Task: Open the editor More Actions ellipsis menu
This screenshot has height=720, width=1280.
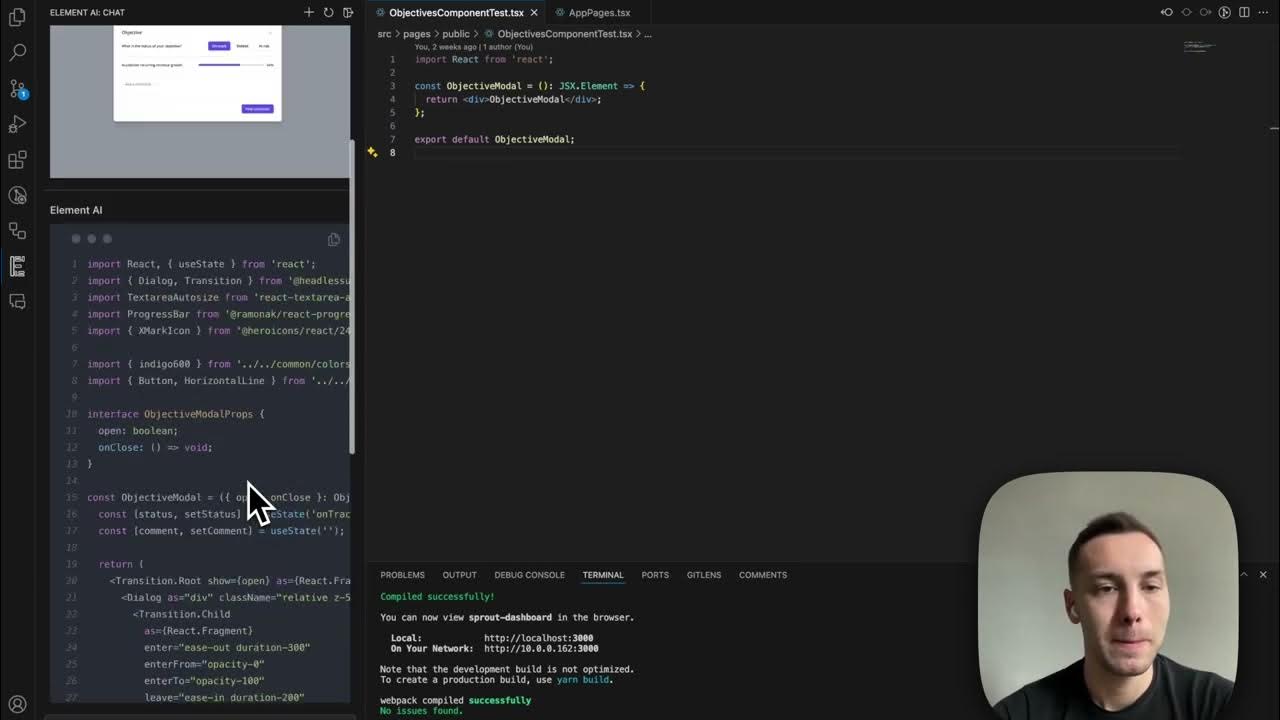Action: click(x=1263, y=12)
